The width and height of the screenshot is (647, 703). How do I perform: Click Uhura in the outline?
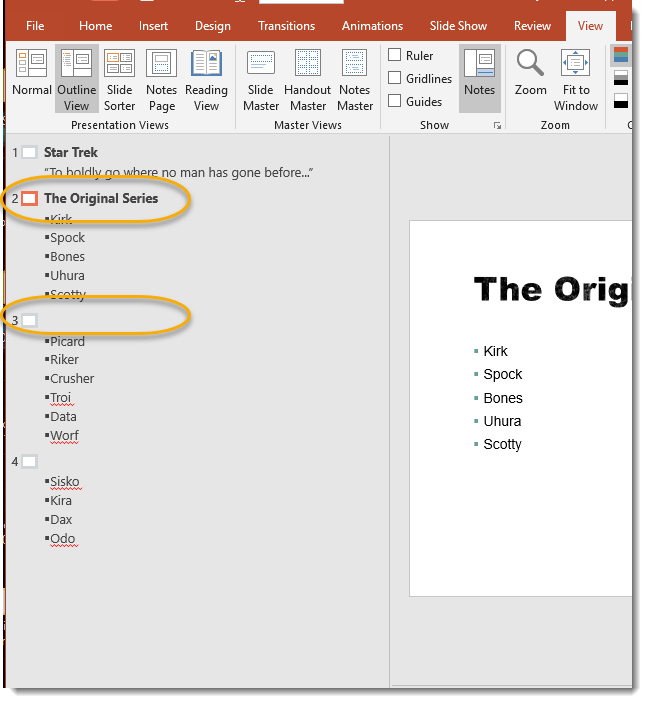67,276
